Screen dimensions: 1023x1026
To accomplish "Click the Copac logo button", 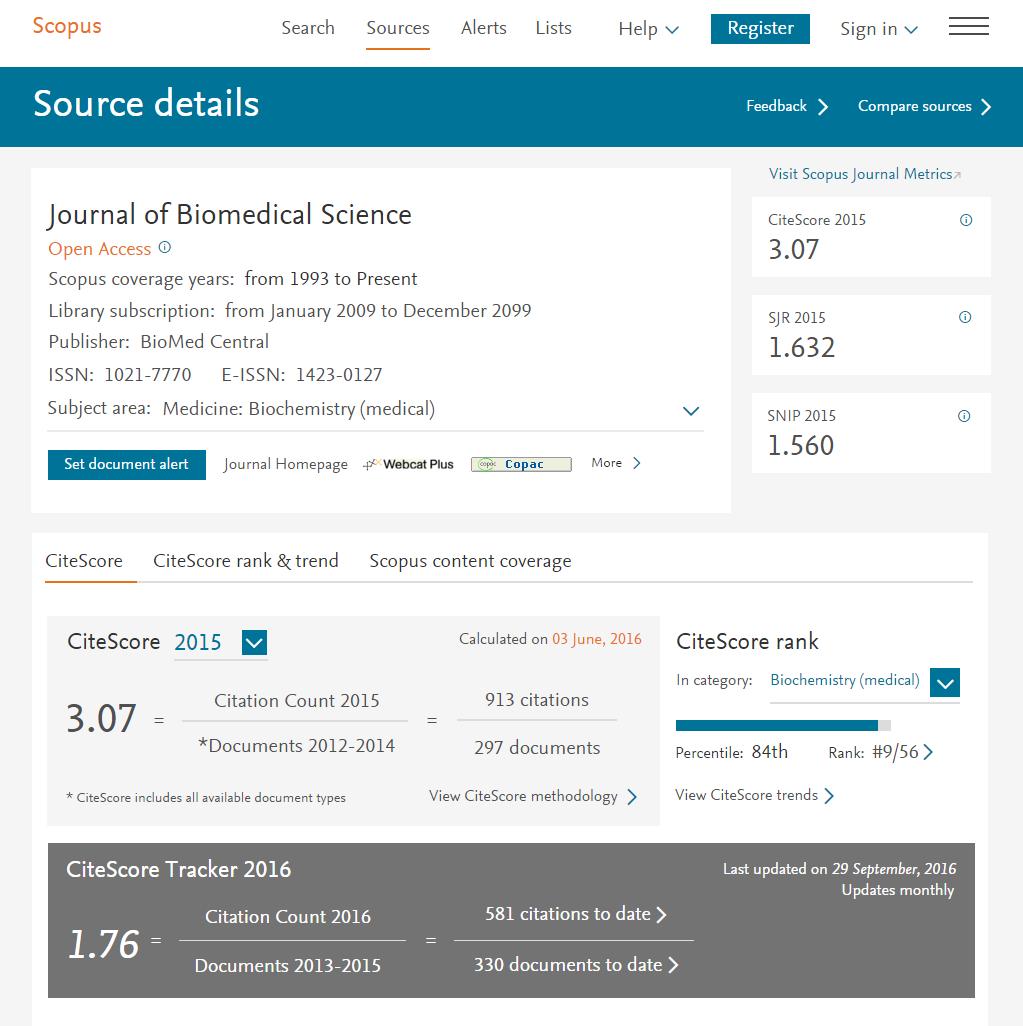I will click(521, 464).
